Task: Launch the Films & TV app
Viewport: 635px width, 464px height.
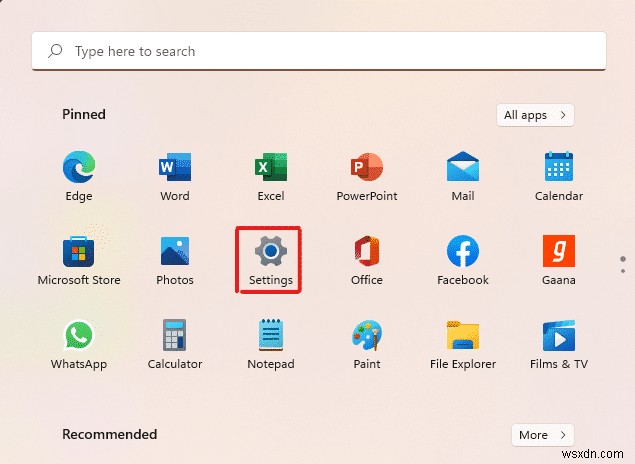Action: pyautogui.click(x=559, y=344)
